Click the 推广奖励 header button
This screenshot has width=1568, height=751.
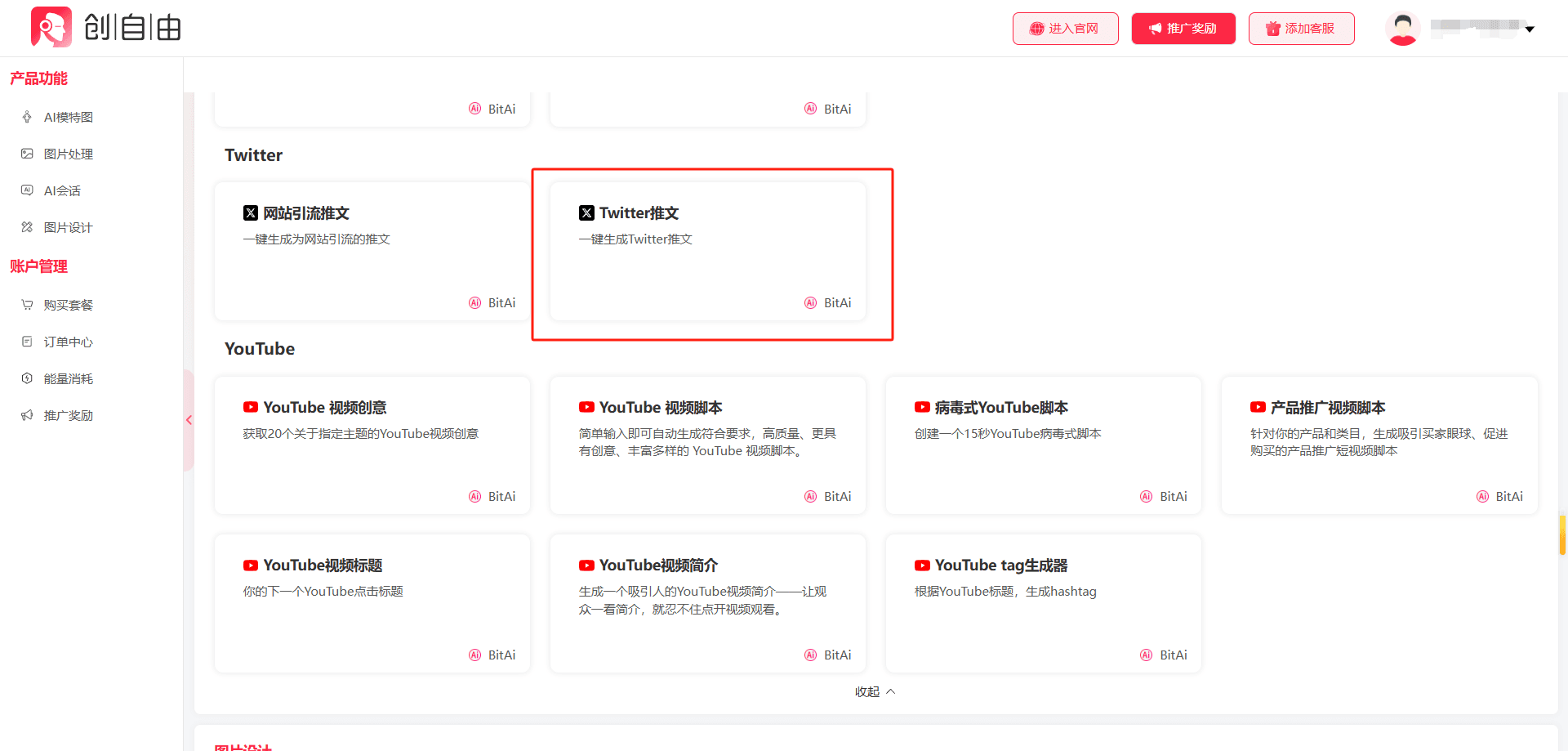click(1183, 29)
